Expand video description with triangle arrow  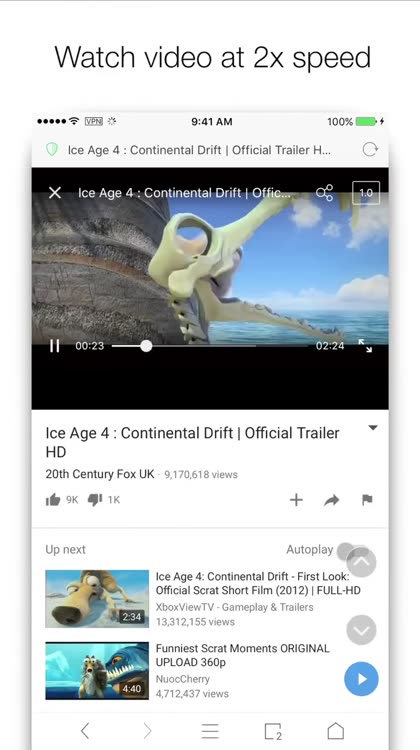coord(373,428)
